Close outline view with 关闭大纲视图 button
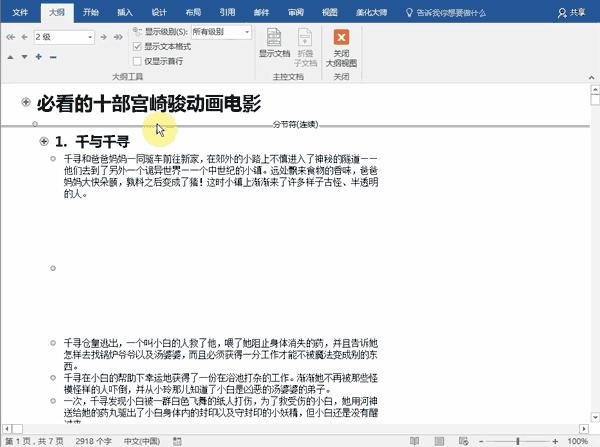The width and height of the screenshot is (600, 447). point(342,43)
